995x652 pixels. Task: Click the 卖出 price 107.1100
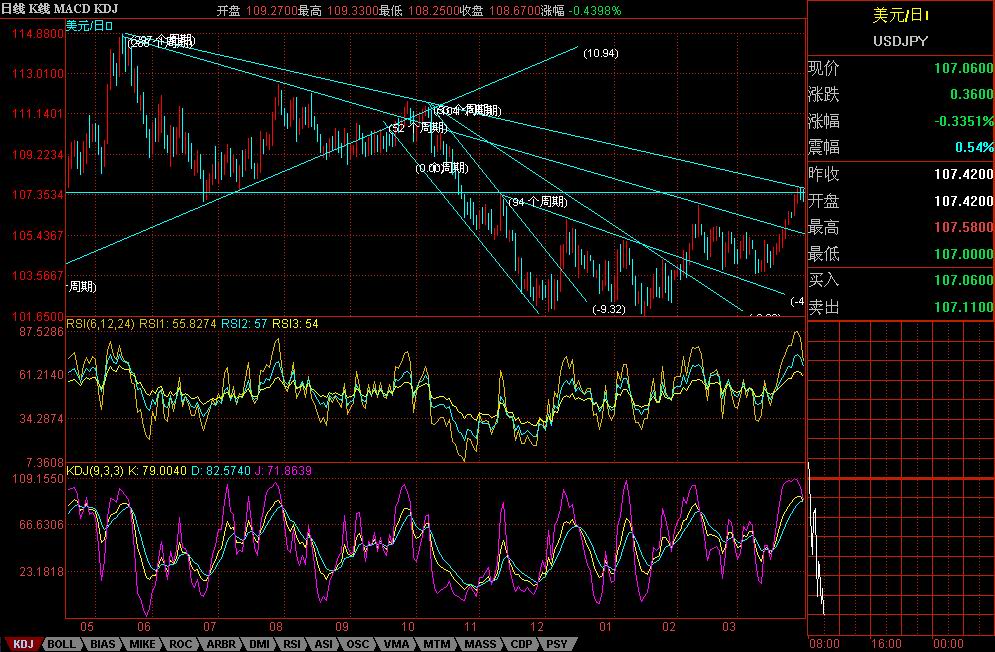pyautogui.click(x=963, y=307)
